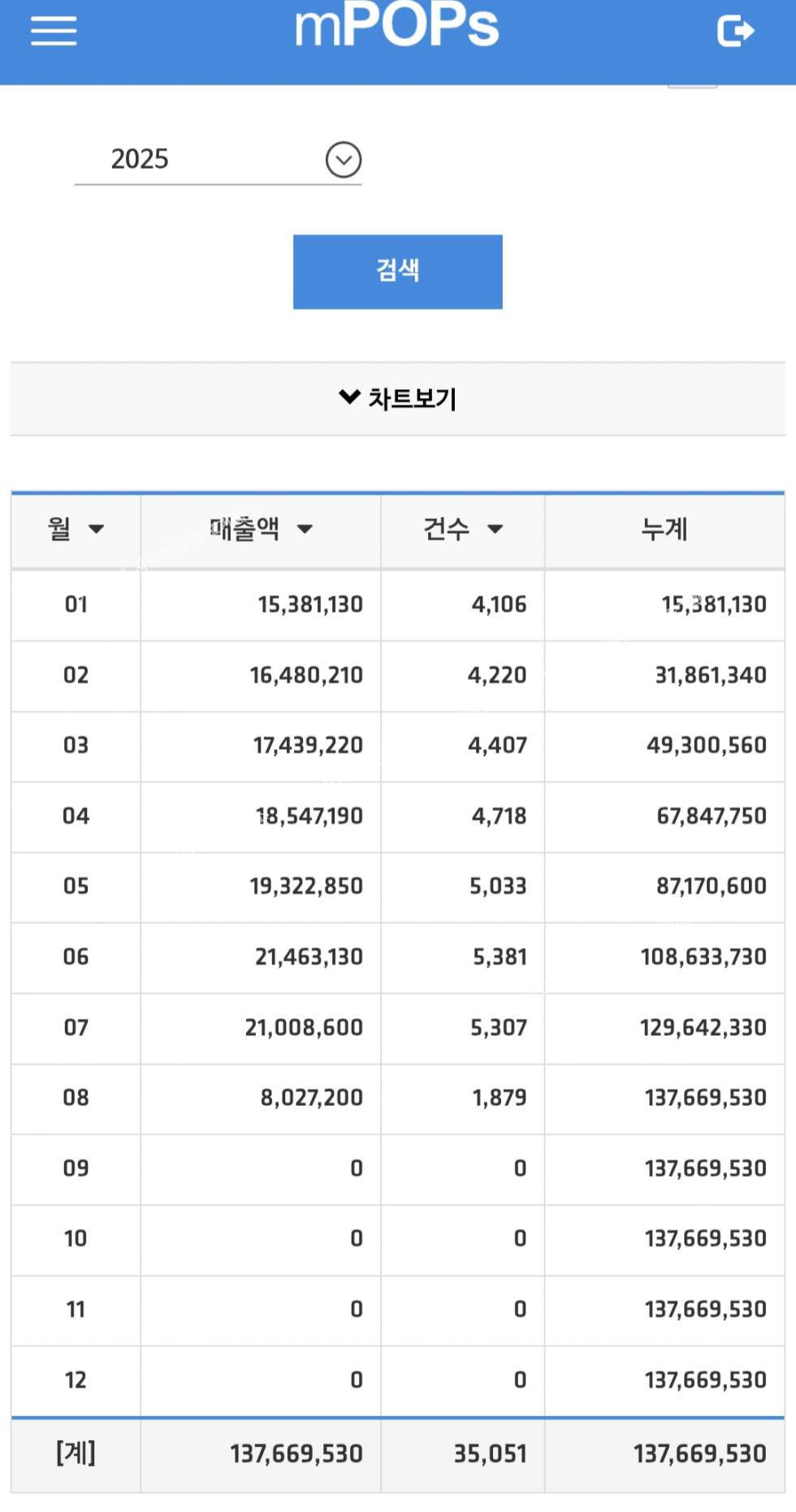Click the 누계 column header
Screen dimensions: 796x1512
(x=664, y=529)
